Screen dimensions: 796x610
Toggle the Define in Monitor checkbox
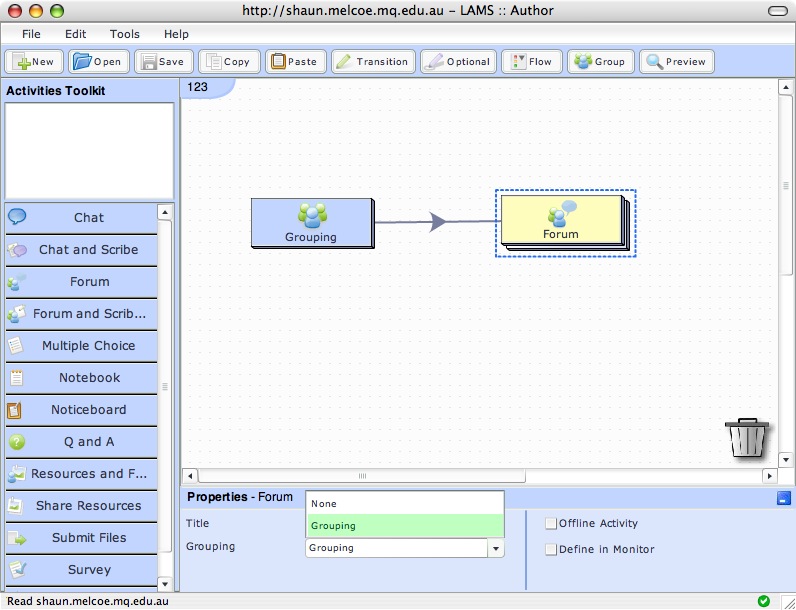click(x=551, y=549)
